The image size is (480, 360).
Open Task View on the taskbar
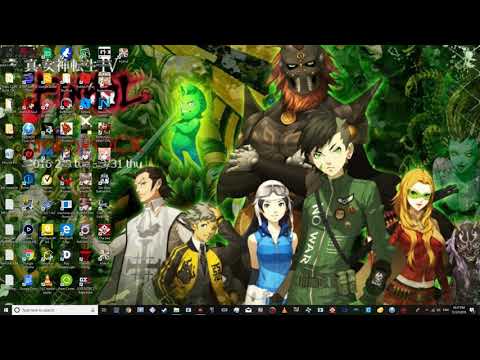coord(104,310)
